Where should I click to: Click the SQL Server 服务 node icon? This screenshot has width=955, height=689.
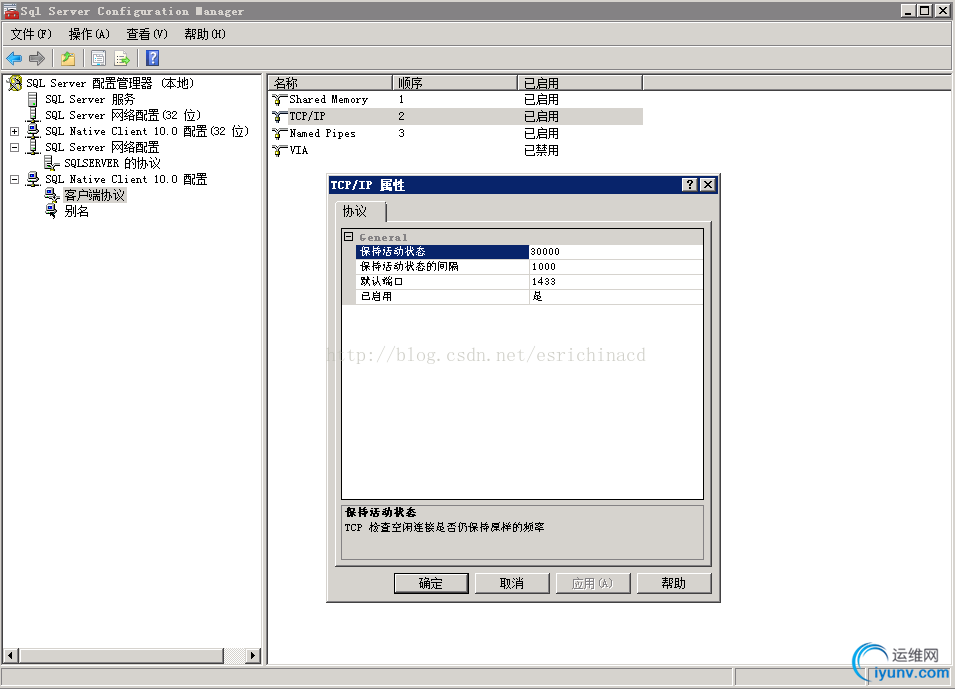tap(33, 99)
